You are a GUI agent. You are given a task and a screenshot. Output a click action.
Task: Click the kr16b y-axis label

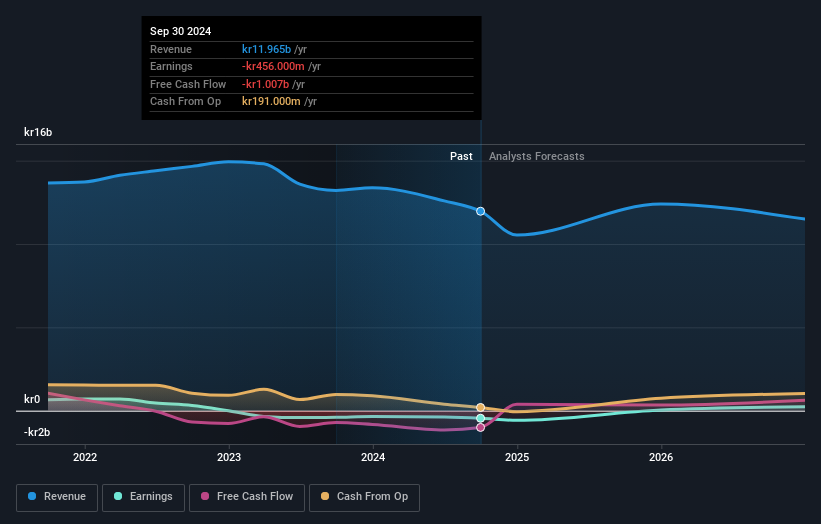click(x=38, y=132)
